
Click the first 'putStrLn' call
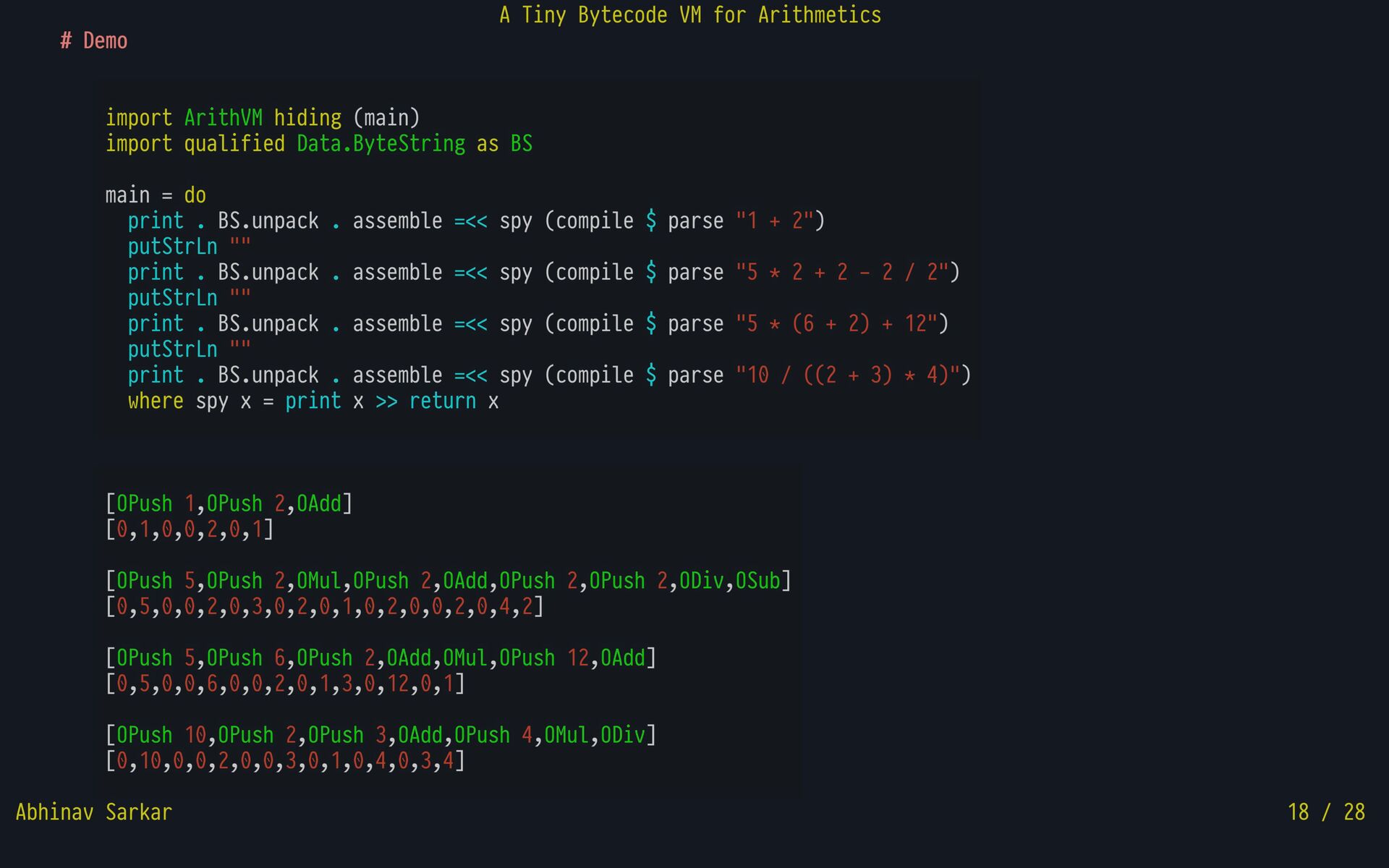click(172, 247)
